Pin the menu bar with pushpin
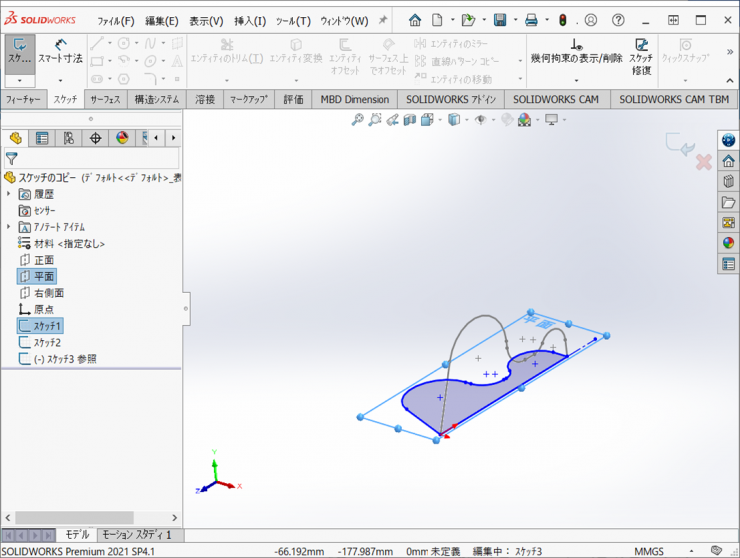This screenshot has height=558, width=740. 382,20
